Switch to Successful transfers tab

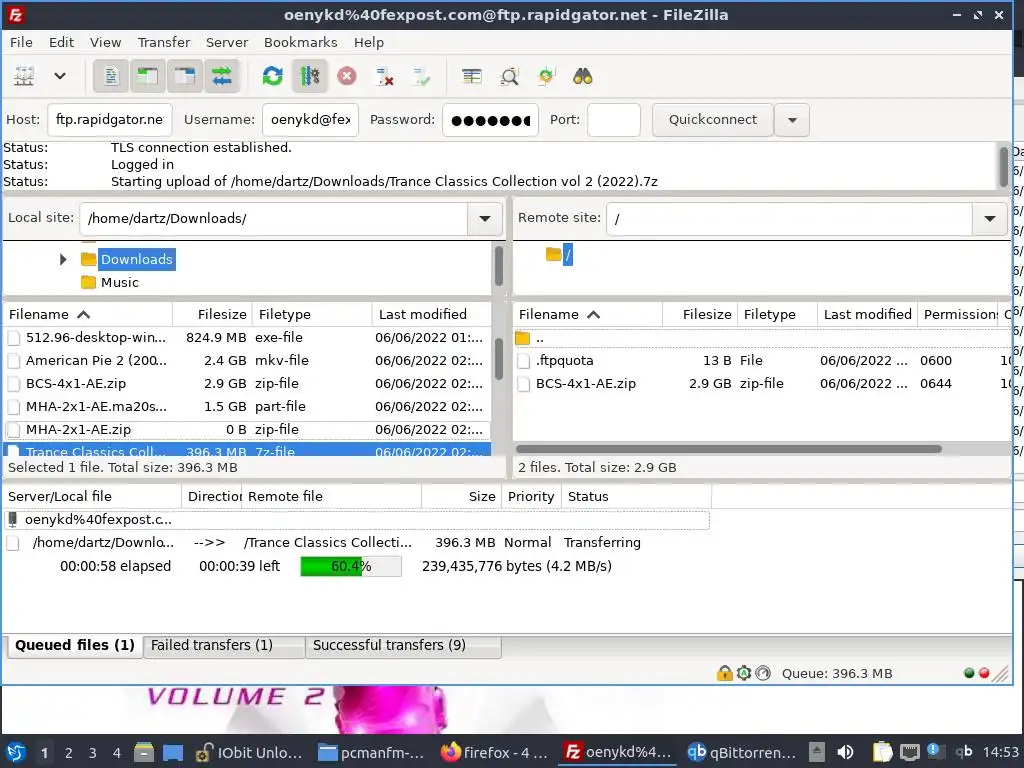pyautogui.click(x=402, y=646)
